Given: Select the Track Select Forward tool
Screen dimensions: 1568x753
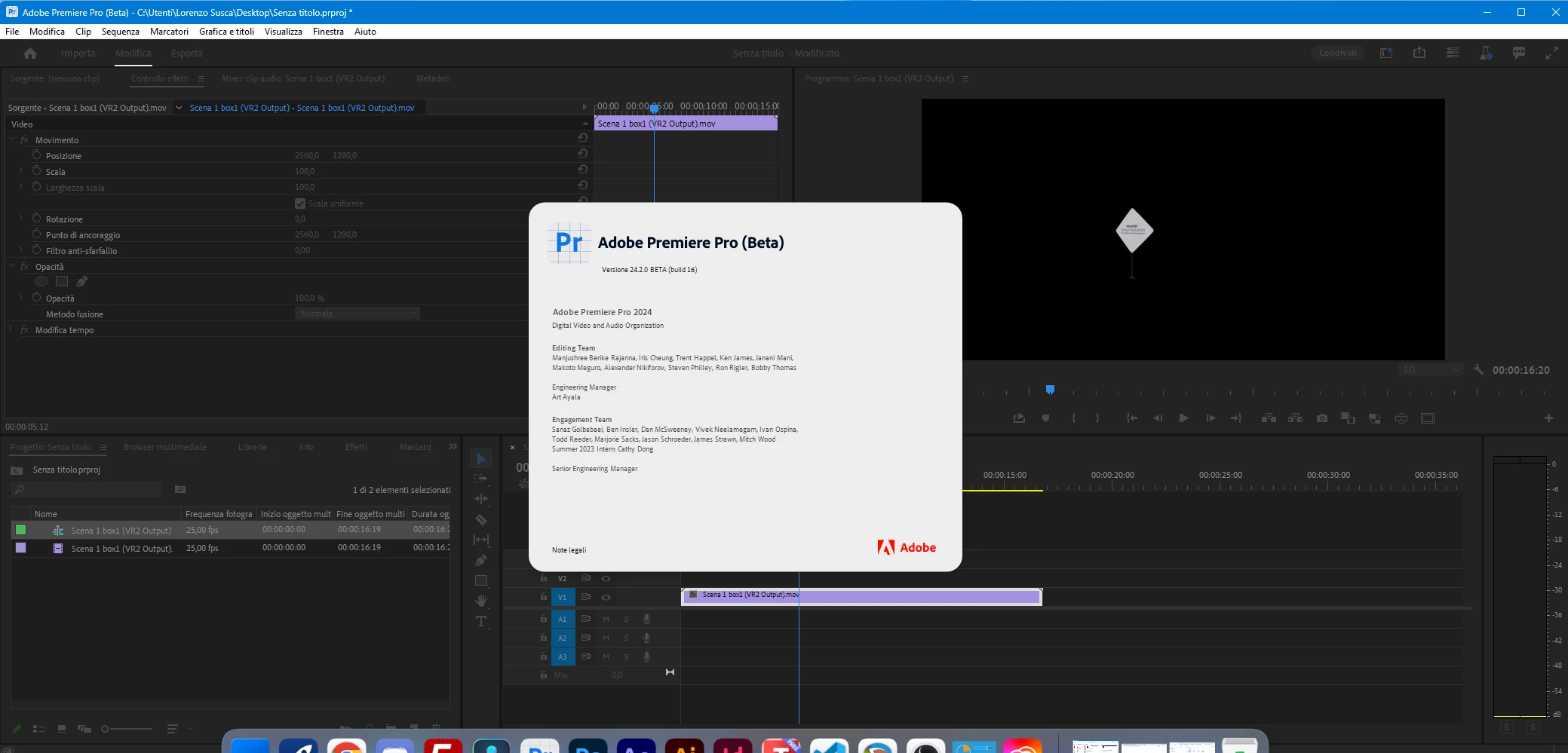Looking at the screenshot, I should [x=481, y=479].
